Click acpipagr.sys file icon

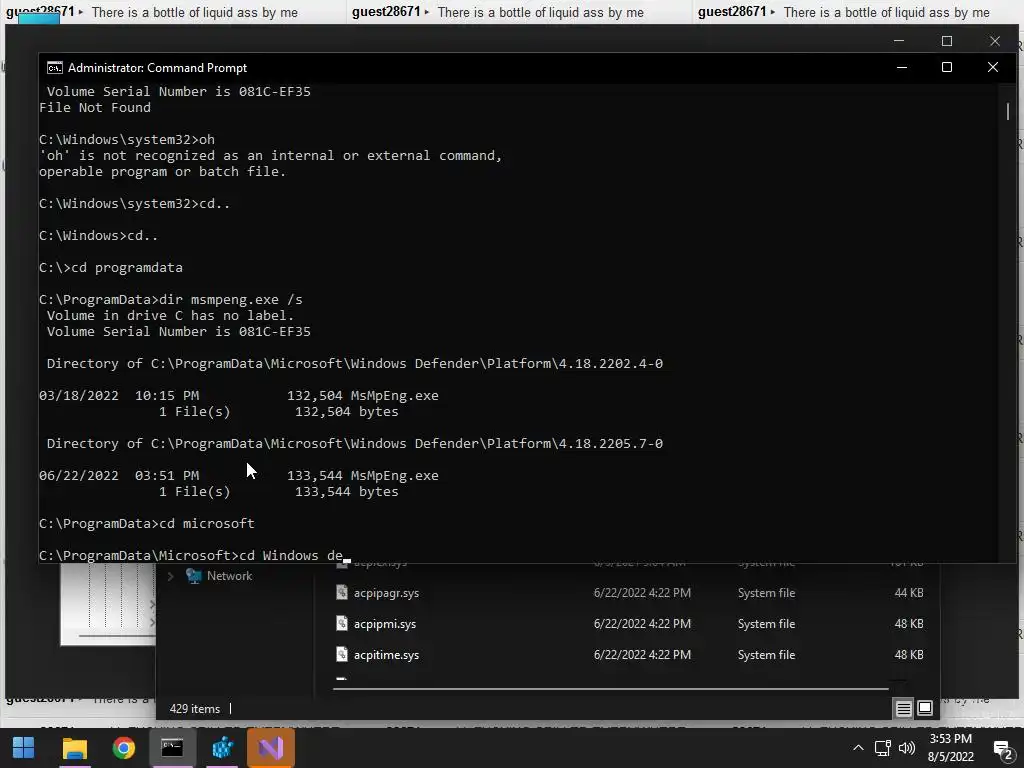(342, 592)
